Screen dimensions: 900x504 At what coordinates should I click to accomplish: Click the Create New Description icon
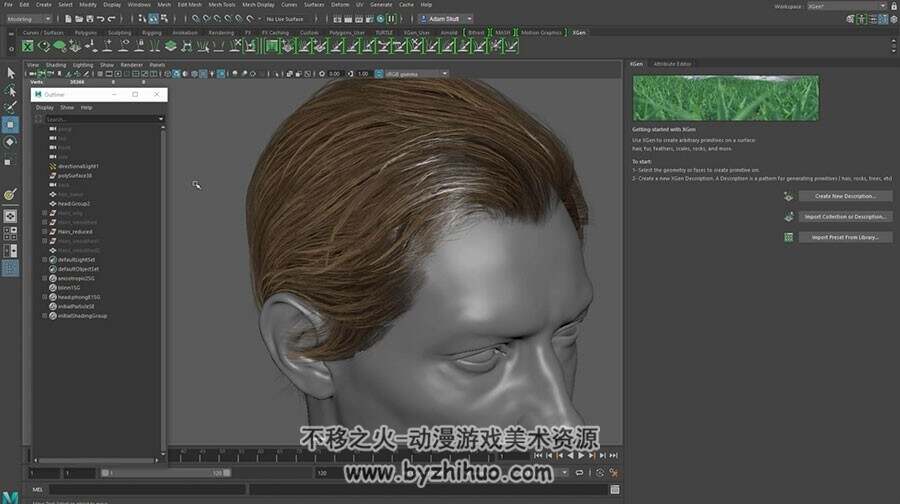pyautogui.click(x=789, y=196)
